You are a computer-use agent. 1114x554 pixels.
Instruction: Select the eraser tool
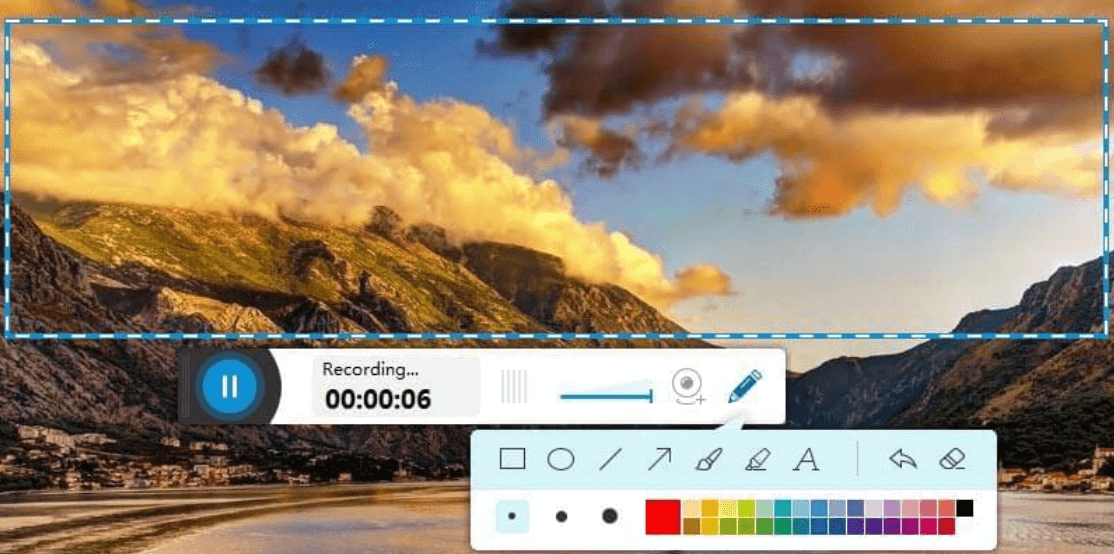[952, 459]
